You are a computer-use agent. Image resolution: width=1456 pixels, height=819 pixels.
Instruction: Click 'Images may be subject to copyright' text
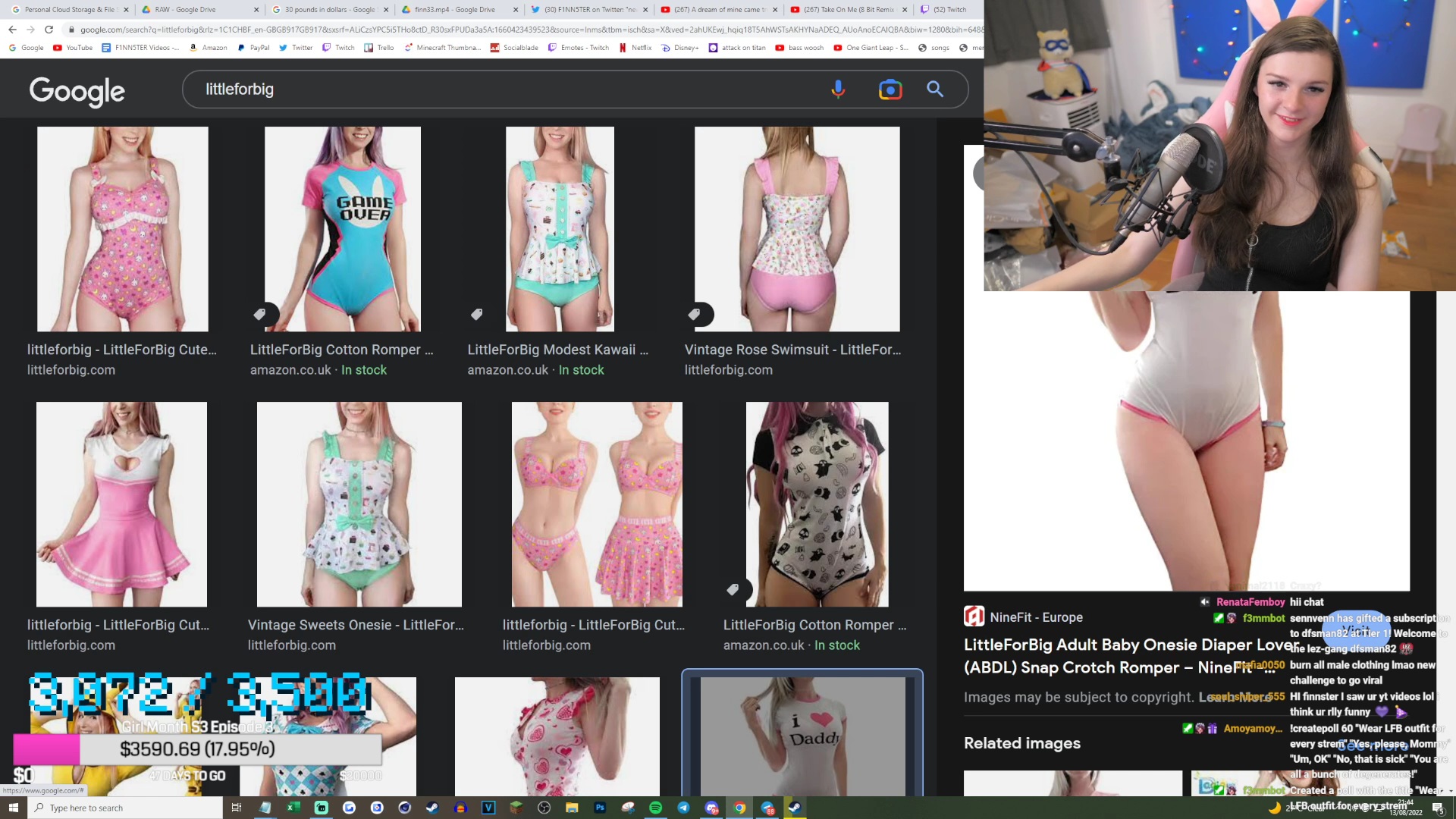click(1079, 697)
